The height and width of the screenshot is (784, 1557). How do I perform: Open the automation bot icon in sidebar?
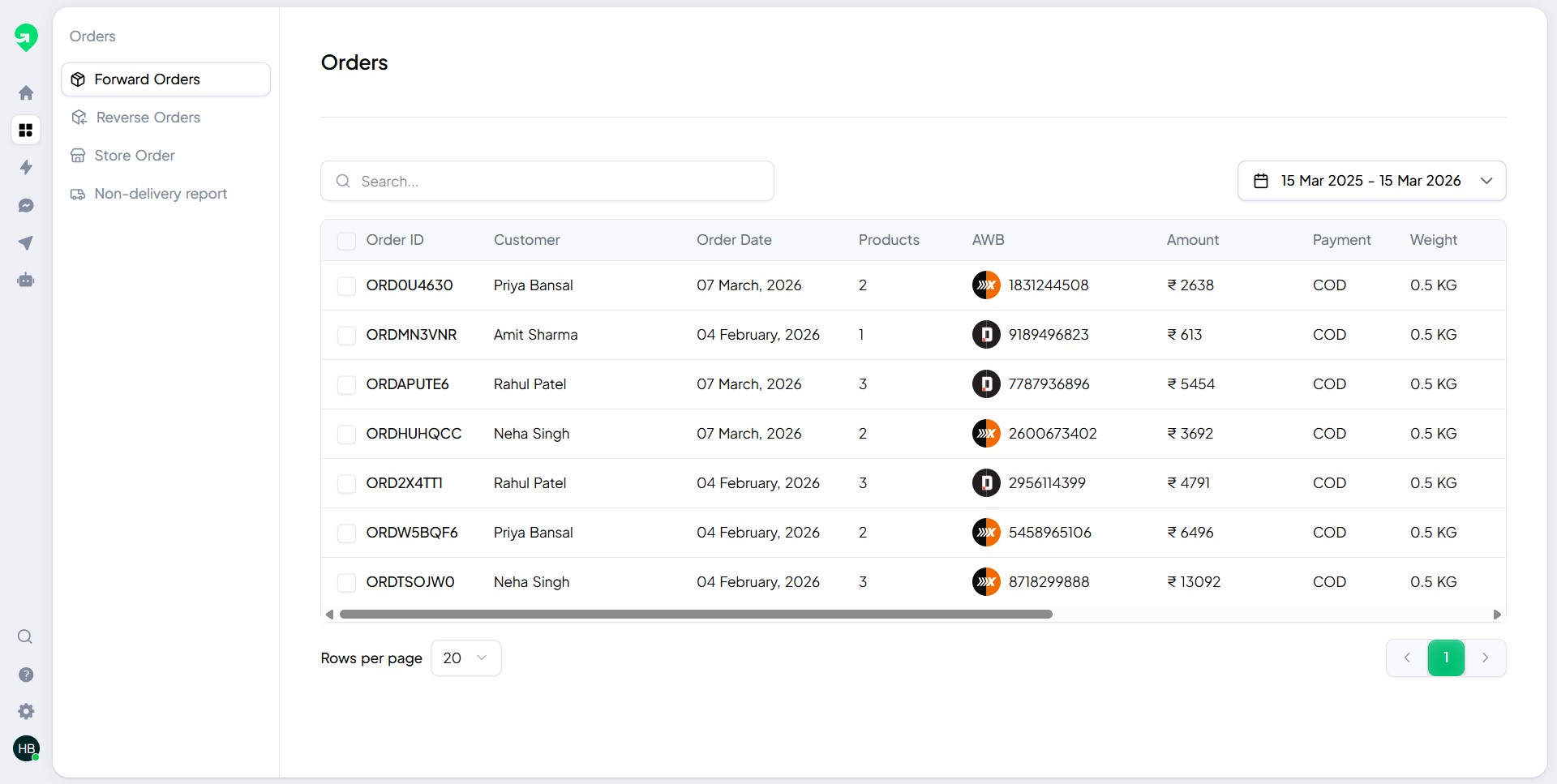point(26,281)
